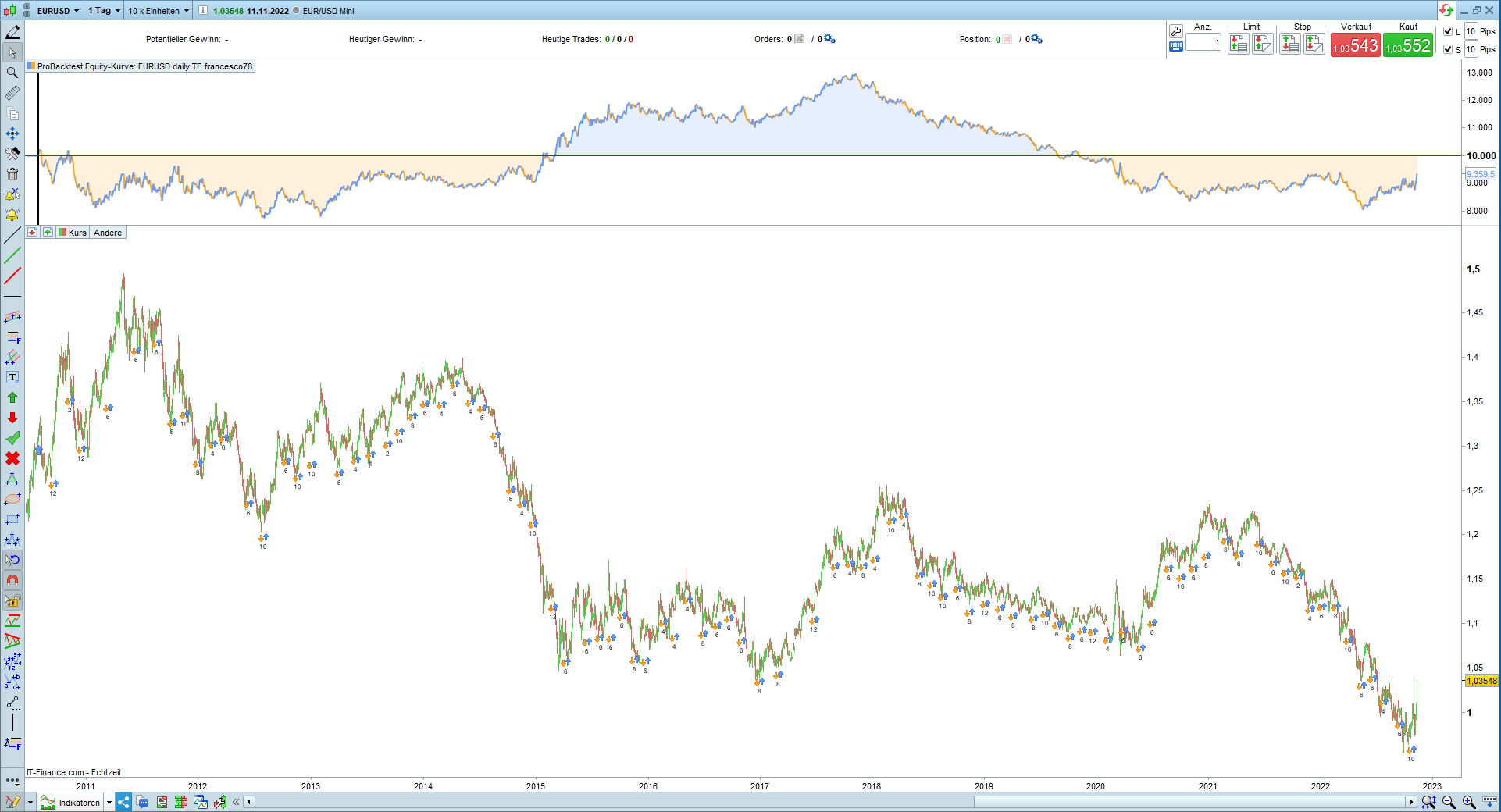
Task: Click the trash can delete tool
Action: pyautogui.click(x=12, y=174)
